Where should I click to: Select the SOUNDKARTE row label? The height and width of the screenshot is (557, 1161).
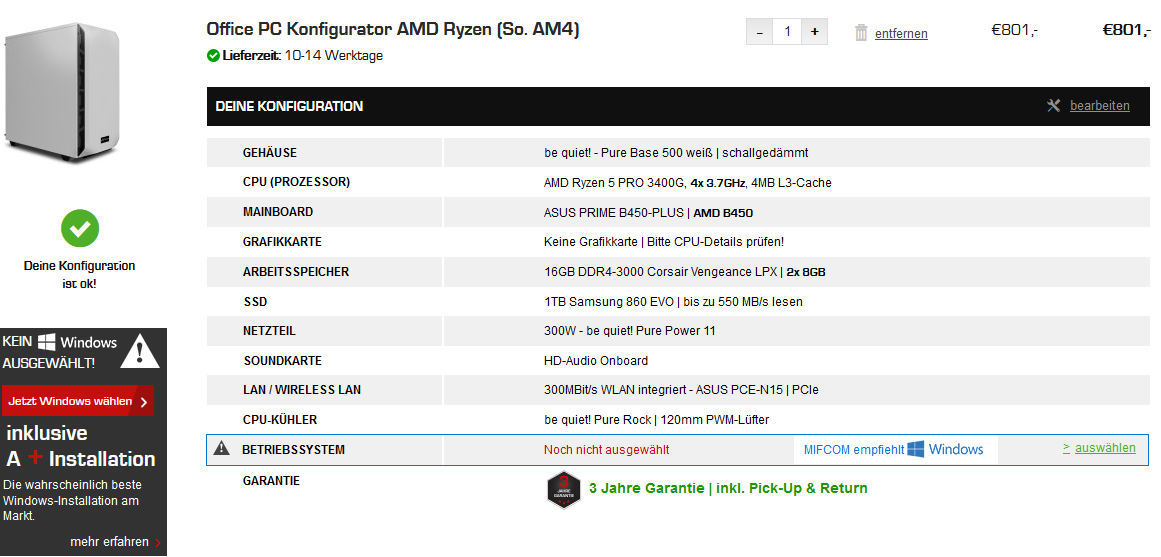pos(283,361)
